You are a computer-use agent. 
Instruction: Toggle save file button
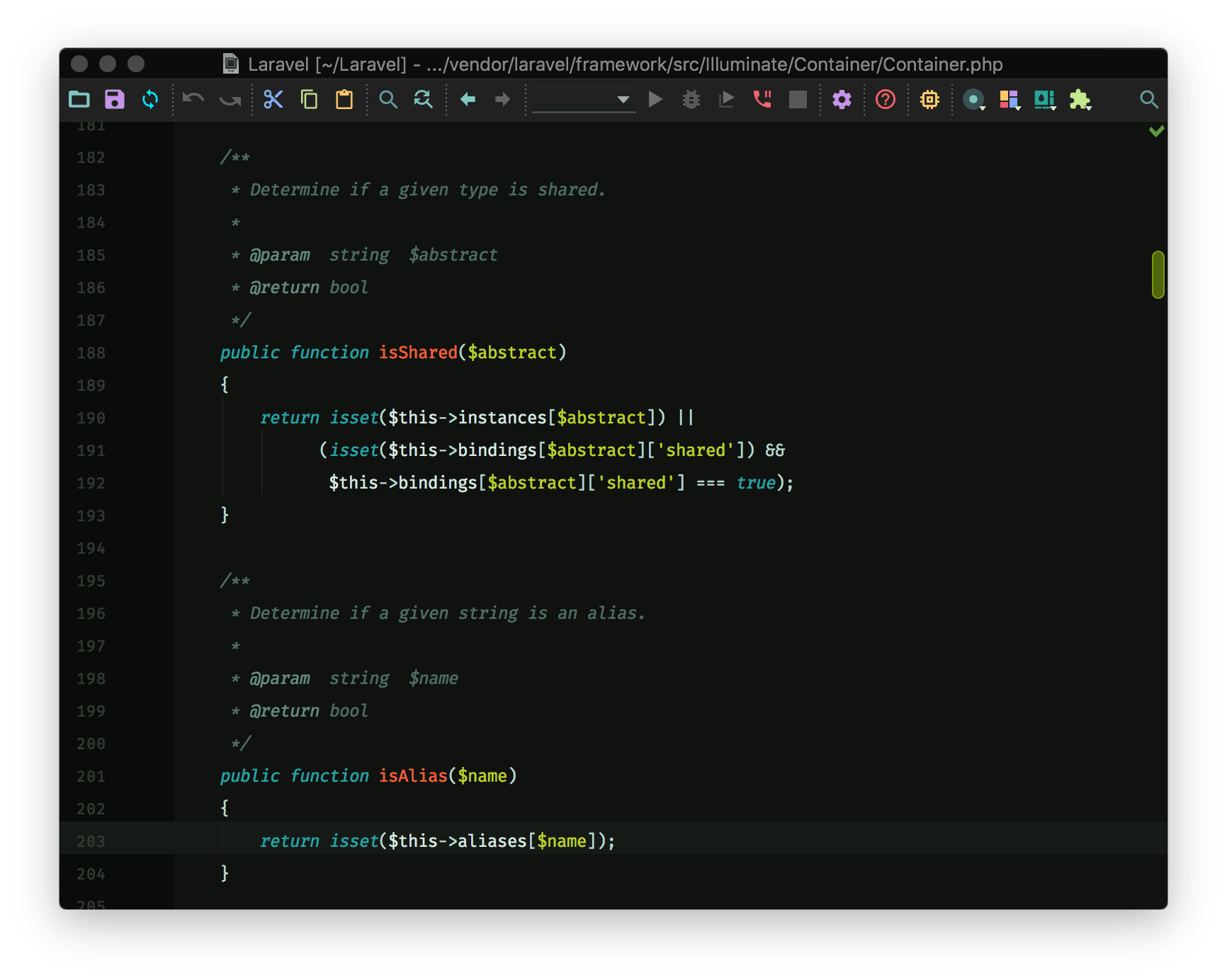pyautogui.click(x=114, y=99)
